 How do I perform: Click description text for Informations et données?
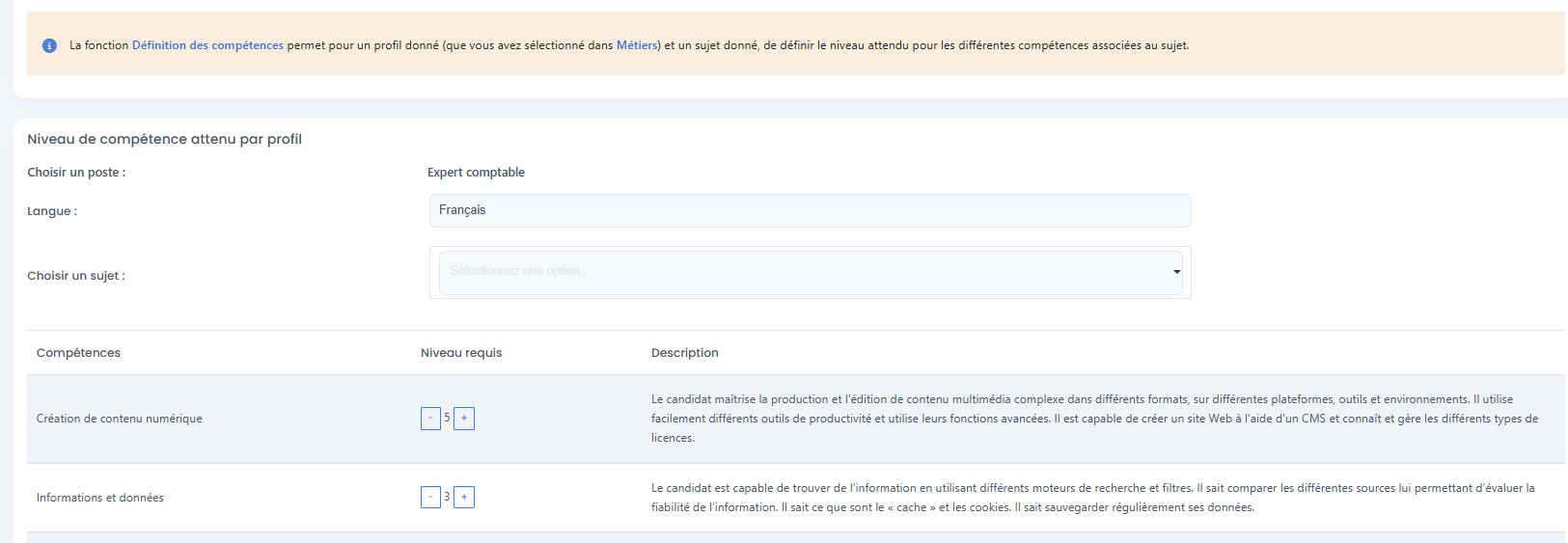[x=1092, y=498]
